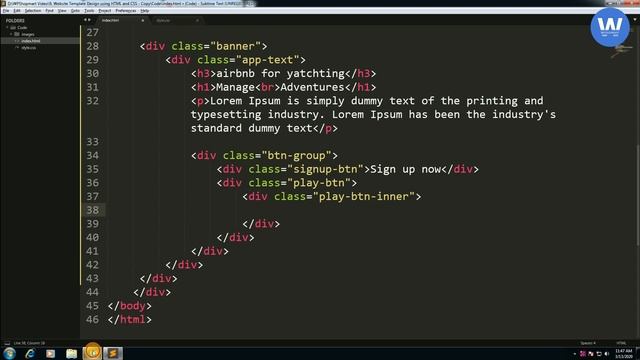640x360 pixels.
Task: Click "app-text" class name text
Action: 267,60
